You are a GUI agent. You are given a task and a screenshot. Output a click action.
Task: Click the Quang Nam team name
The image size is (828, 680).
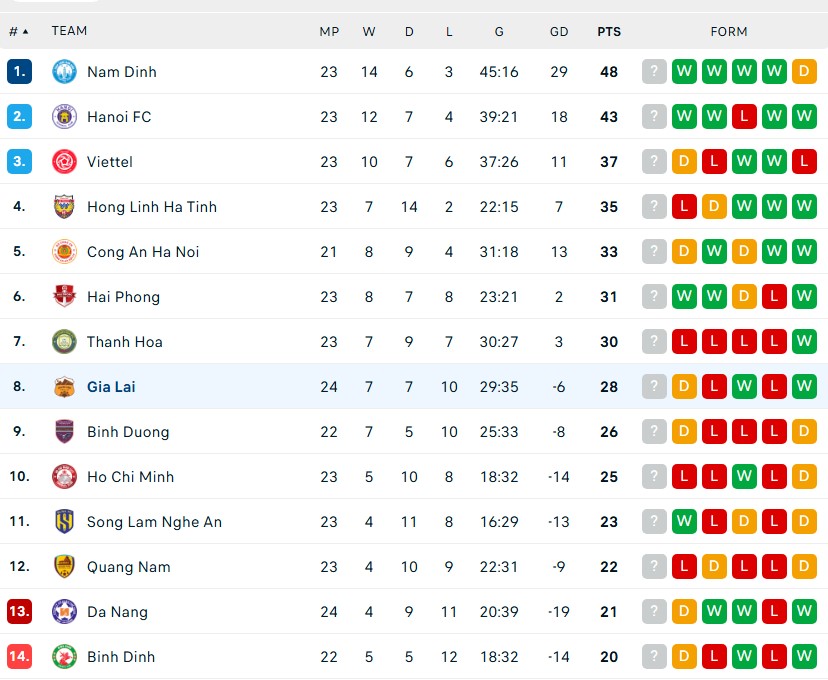[129, 567]
